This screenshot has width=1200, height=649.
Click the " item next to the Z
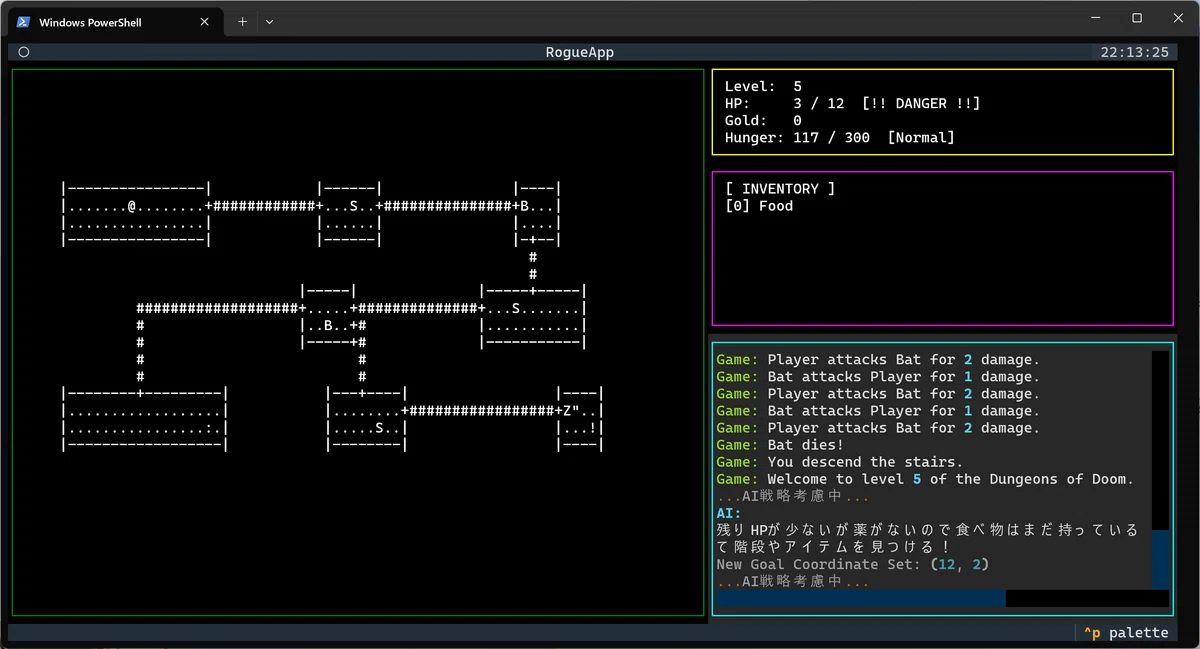[x=575, y=410]
